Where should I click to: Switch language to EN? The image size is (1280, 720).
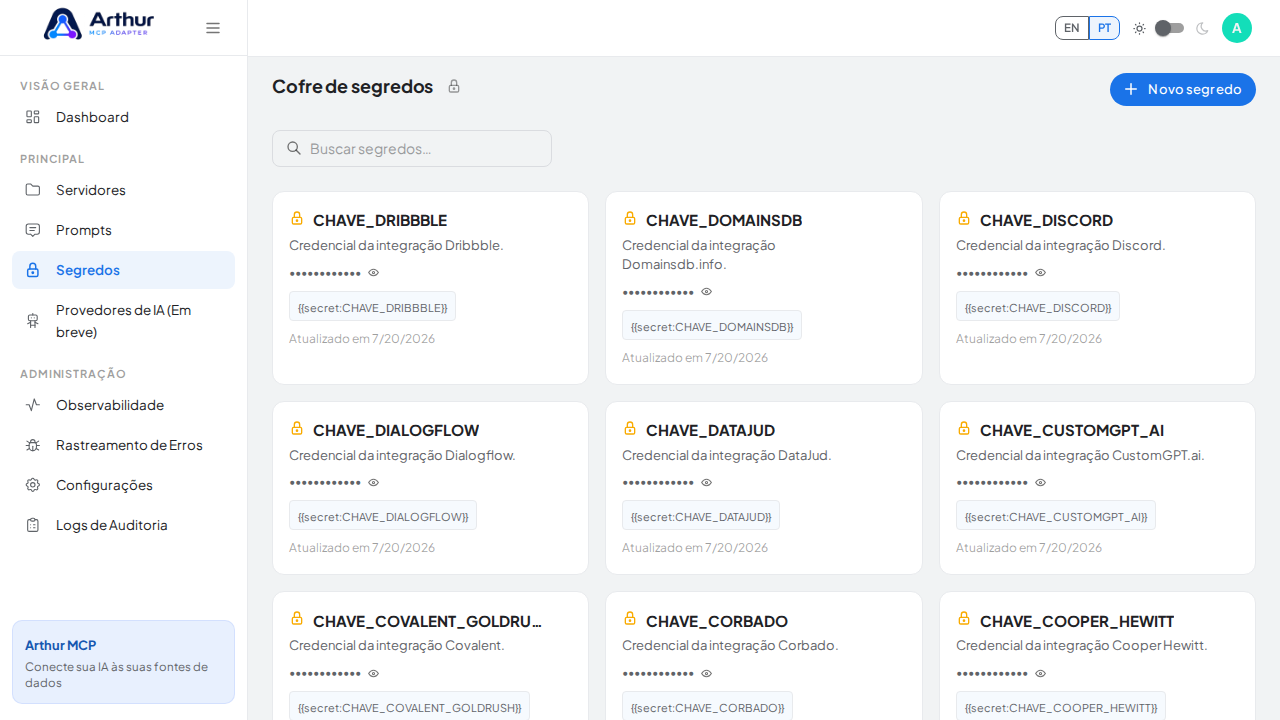[x=1072, y=28]
